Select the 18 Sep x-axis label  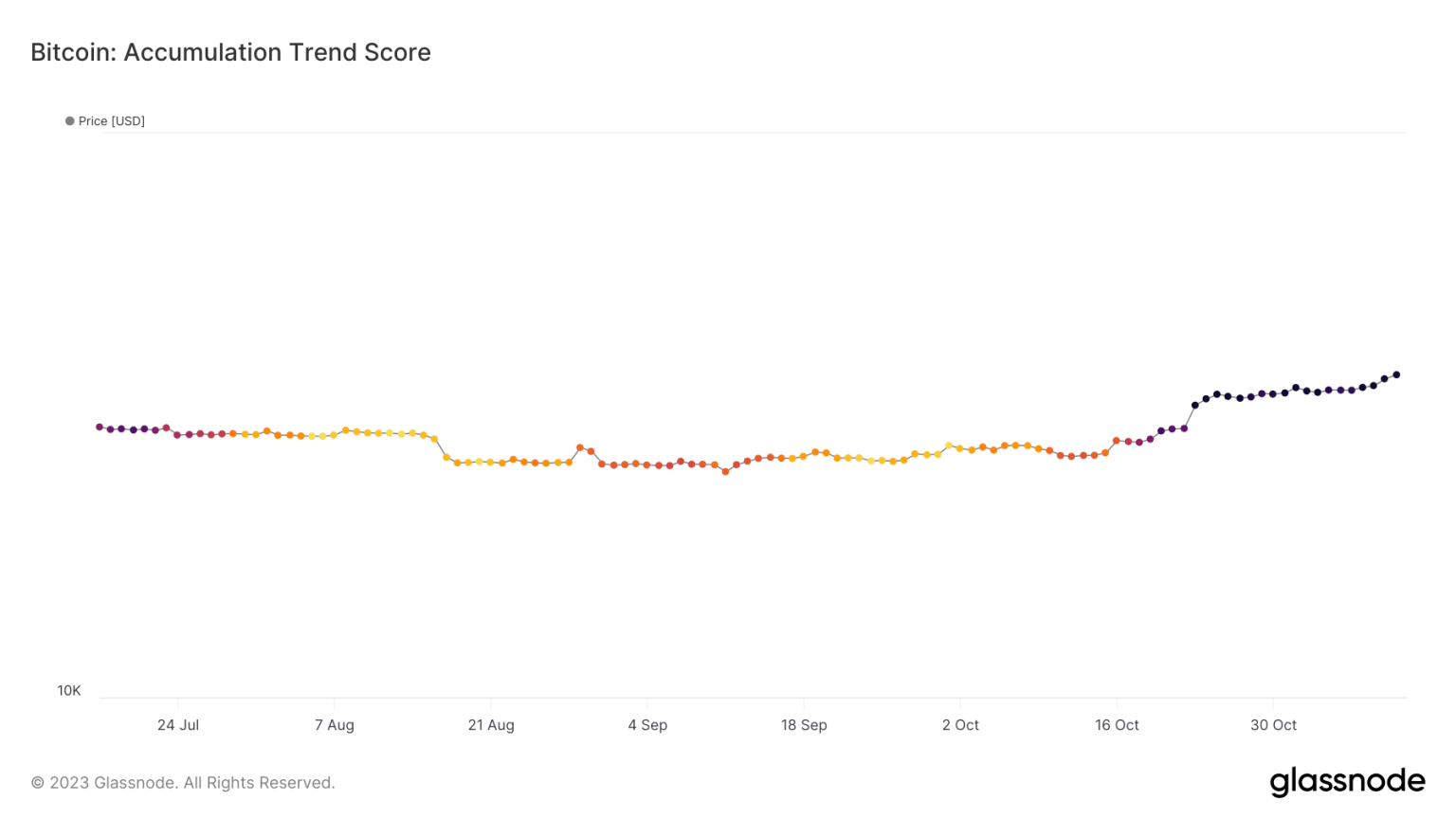pos(804,725)
